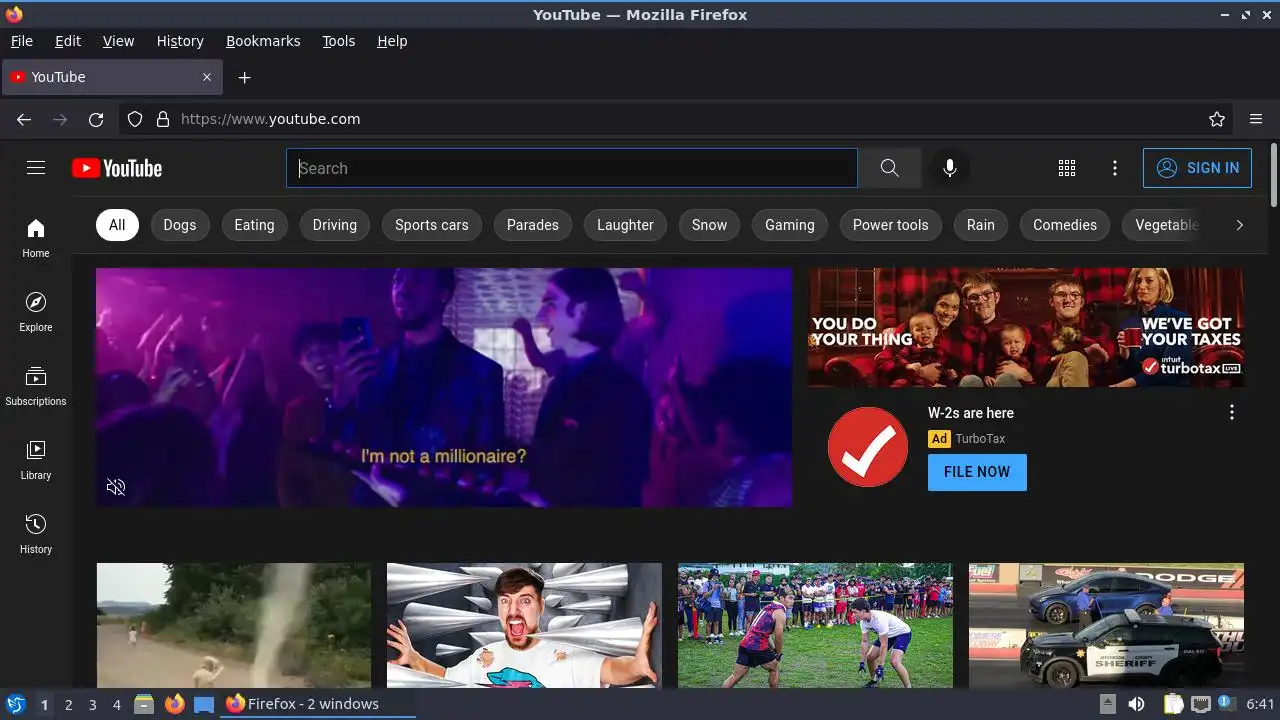The image size is (1280, 720).
Task: Open the Edit menu
Action: point(68,41)
